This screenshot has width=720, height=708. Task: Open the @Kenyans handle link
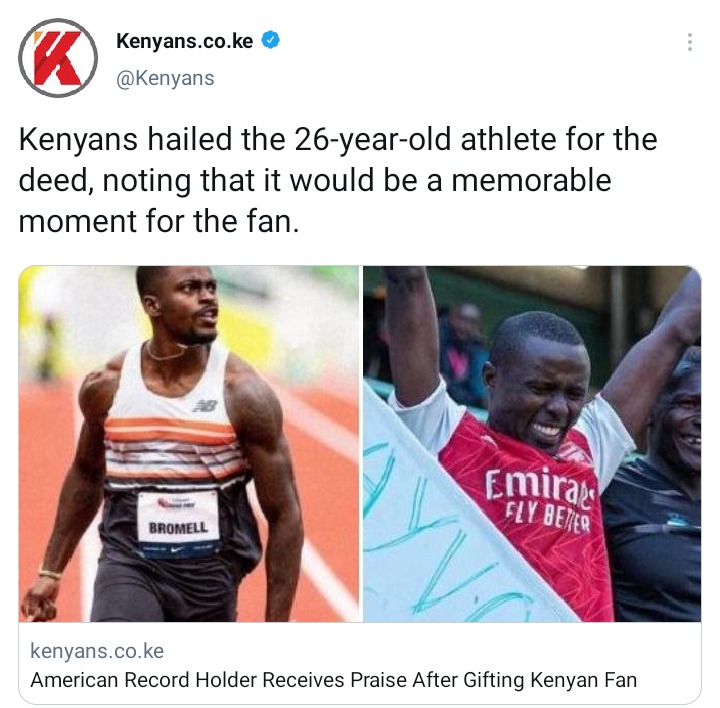[165, 78]
